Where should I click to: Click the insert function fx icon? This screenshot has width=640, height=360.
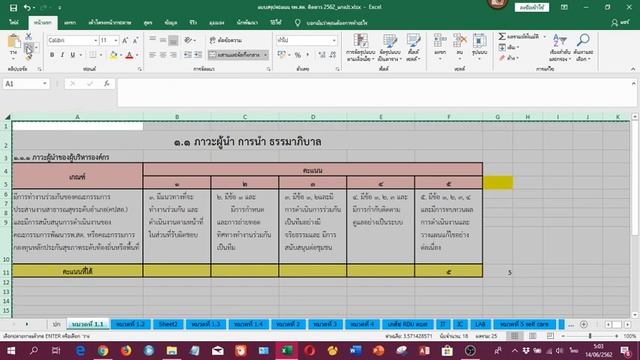tap(107, 84)
